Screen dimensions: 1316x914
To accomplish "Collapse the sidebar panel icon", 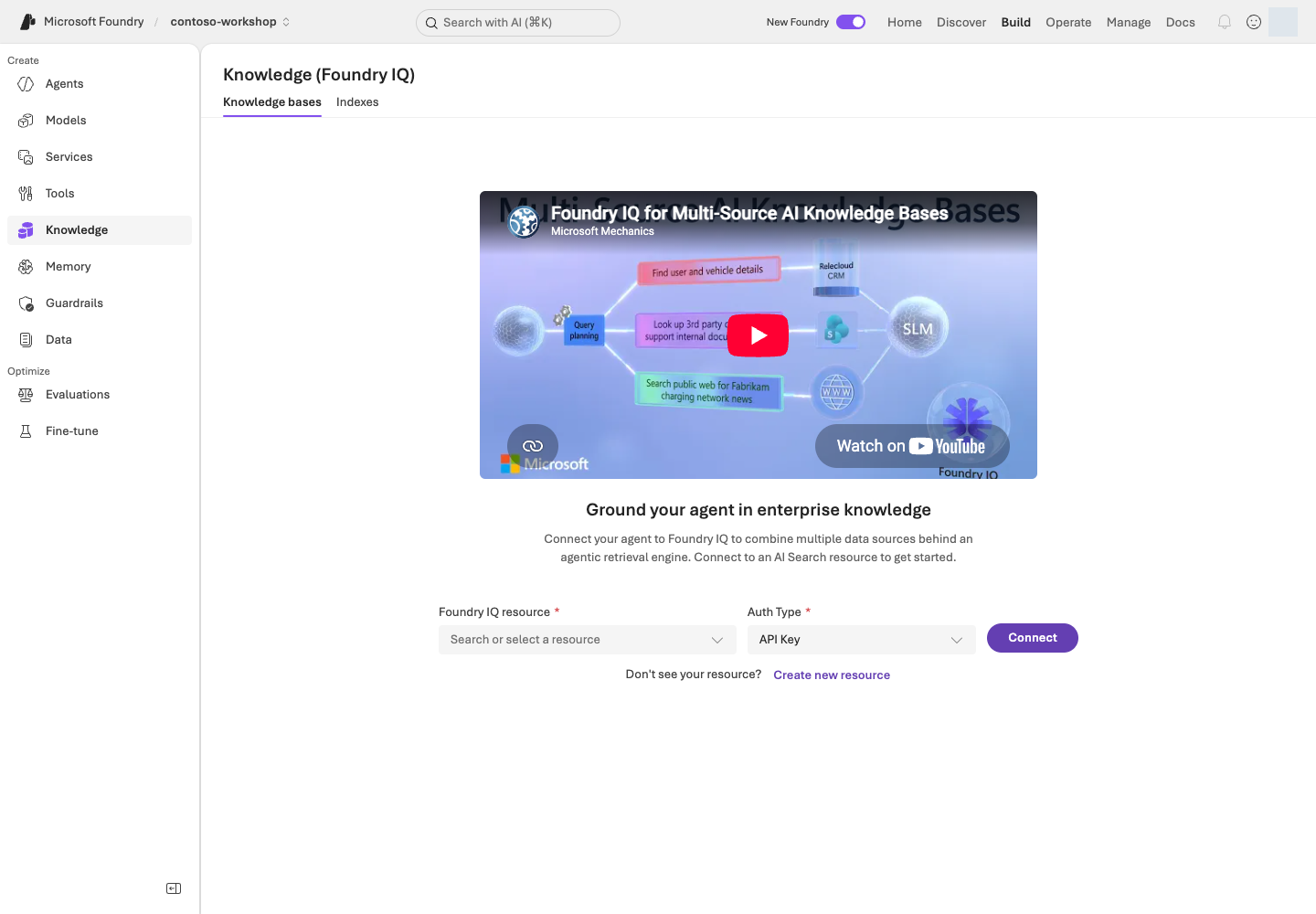I will 174,888.
